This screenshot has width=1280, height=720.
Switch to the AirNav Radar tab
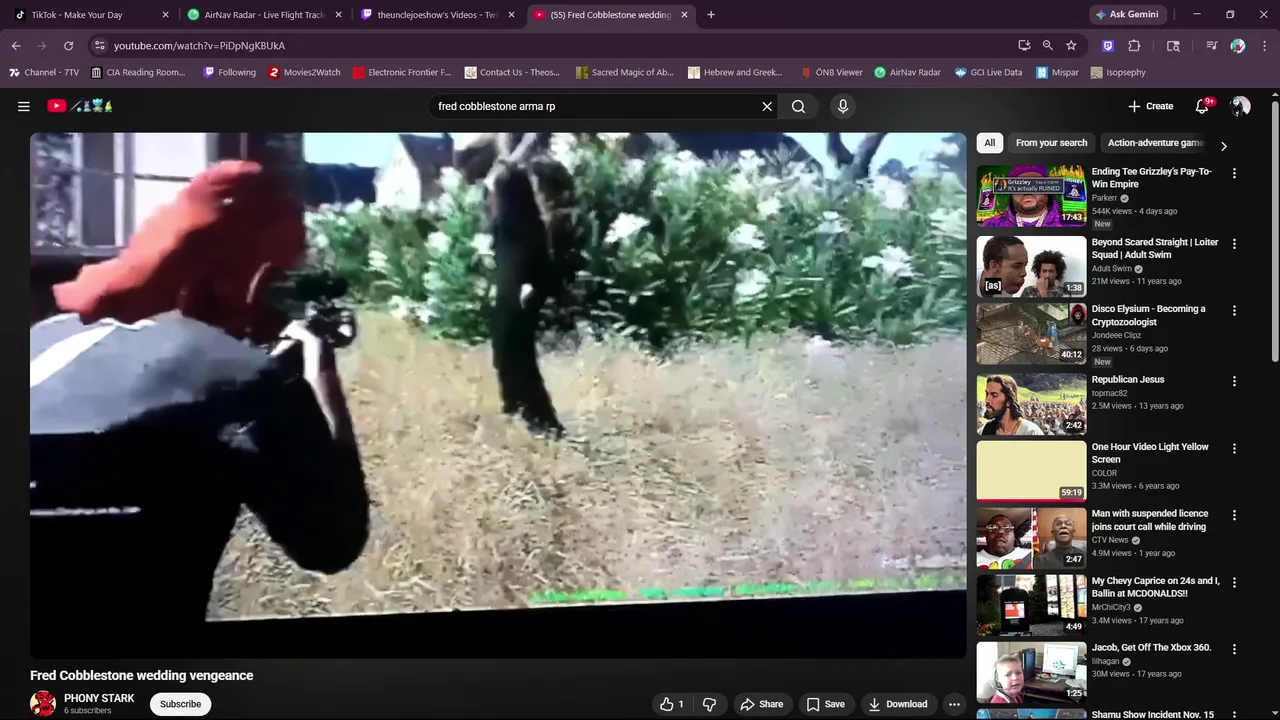pos(265,15)
